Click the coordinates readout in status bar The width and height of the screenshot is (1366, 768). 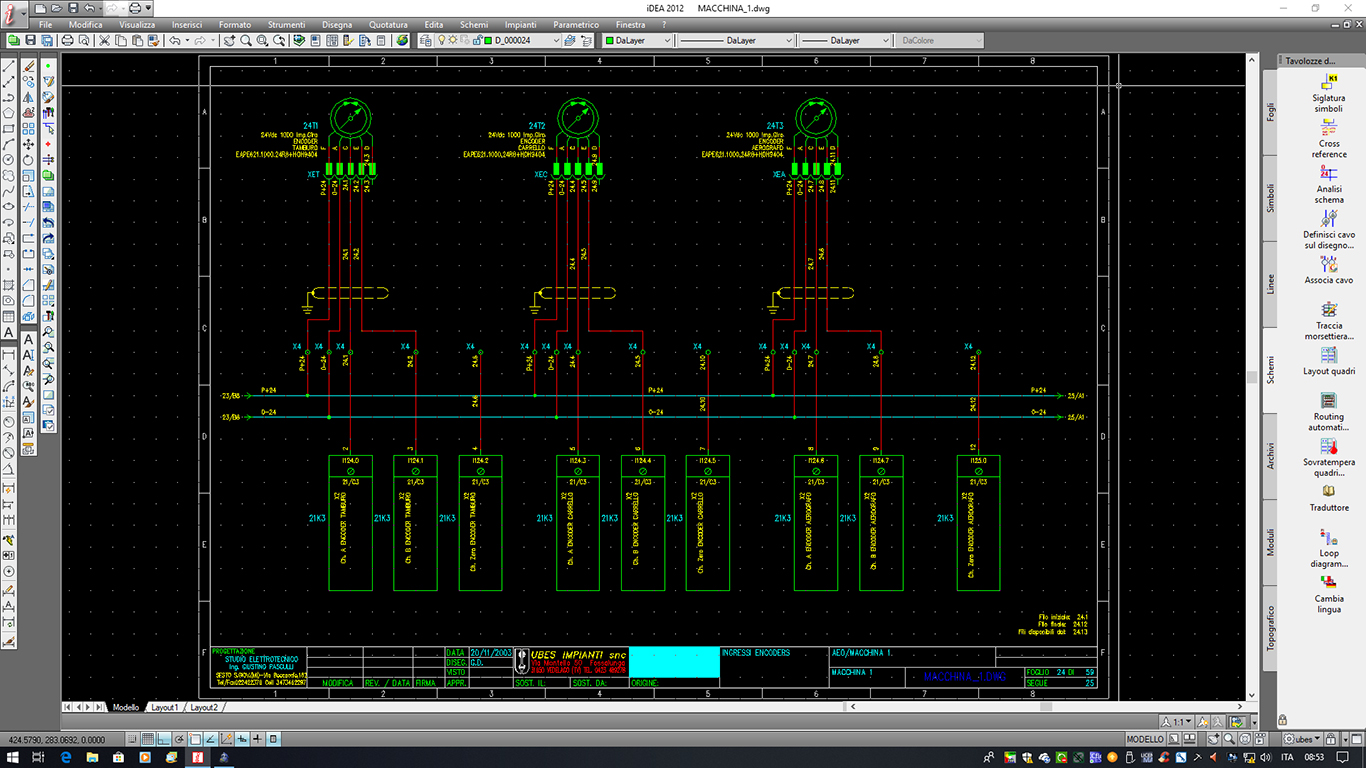[x=56, y=740]
